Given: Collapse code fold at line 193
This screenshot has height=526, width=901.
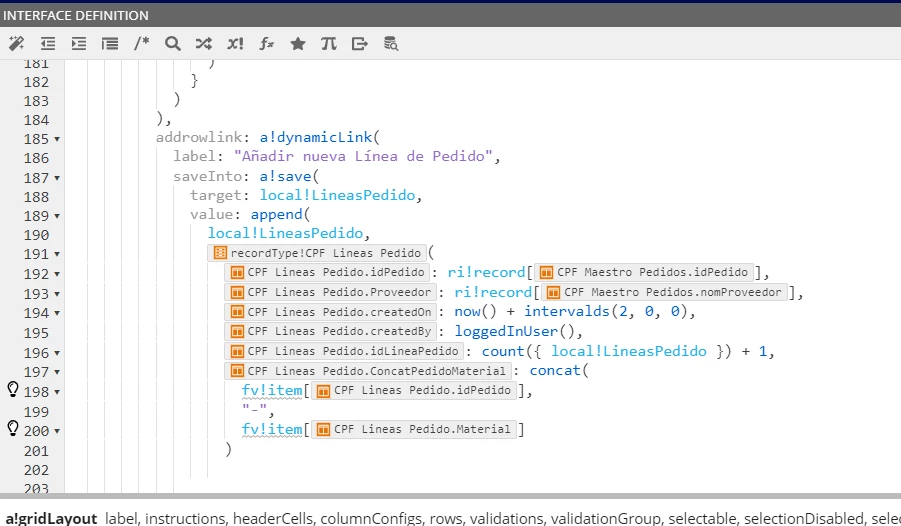Looking at the screenshot, I should (x=57, y=294).
